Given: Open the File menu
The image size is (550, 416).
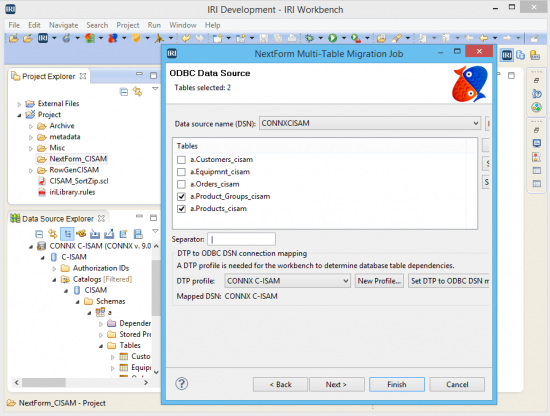Looking at the screenshot, I should pyautogui.click(x=14, y=25).
